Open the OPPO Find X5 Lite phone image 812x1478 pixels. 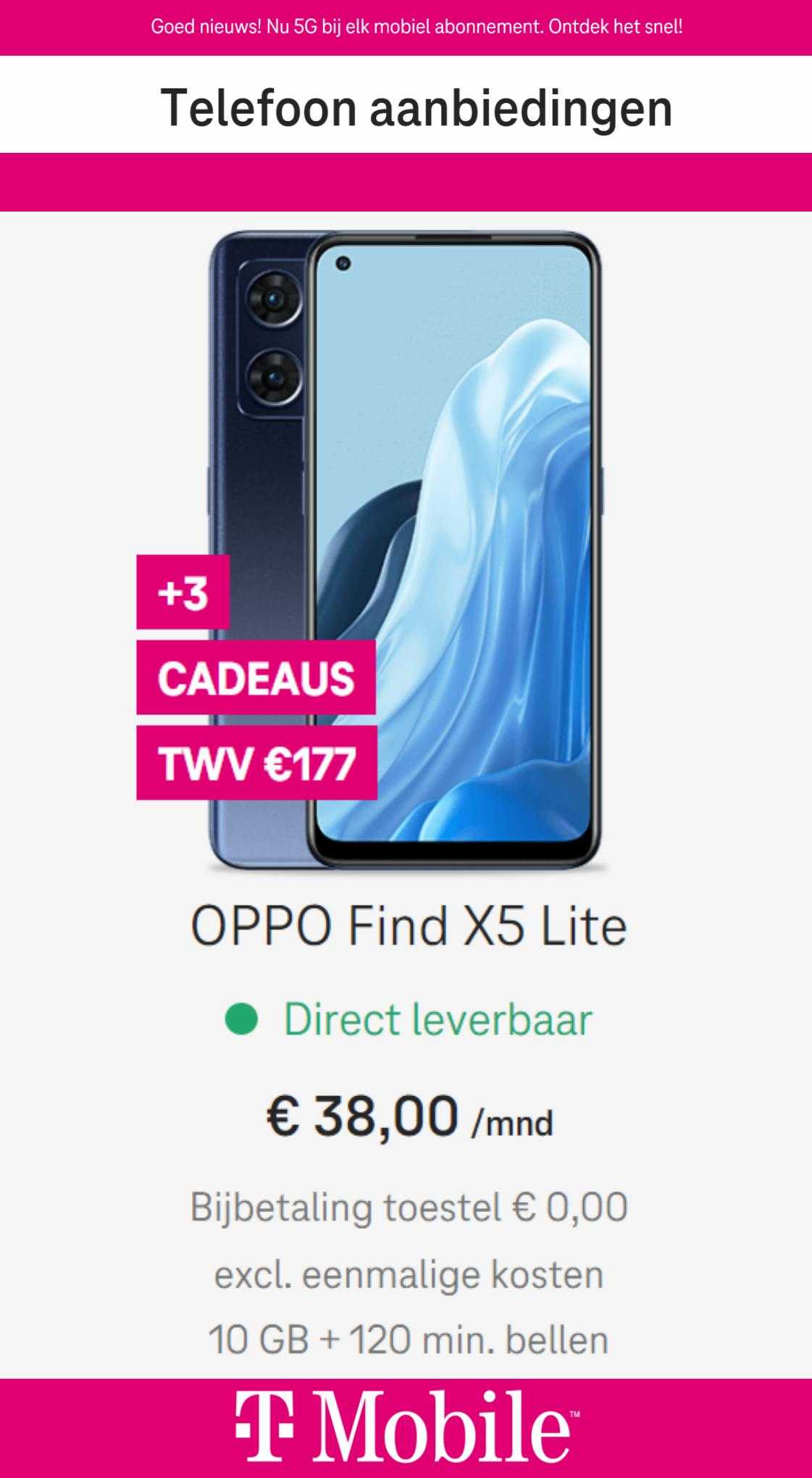(406, 551)
